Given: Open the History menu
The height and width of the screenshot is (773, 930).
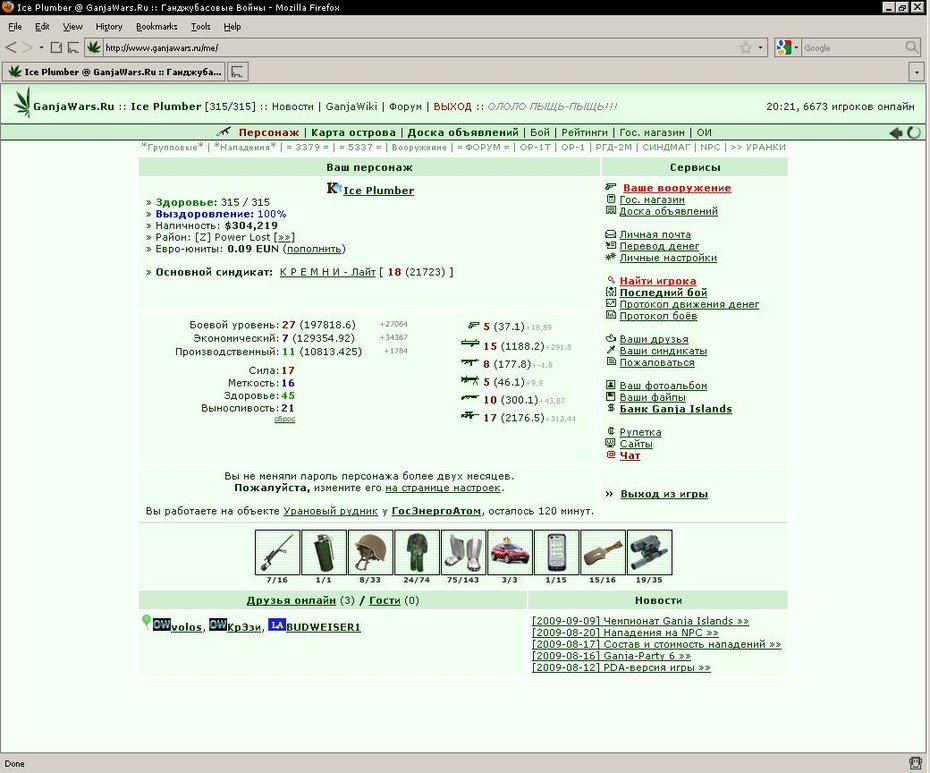Looking at the screenshot, I should (109, 27).
